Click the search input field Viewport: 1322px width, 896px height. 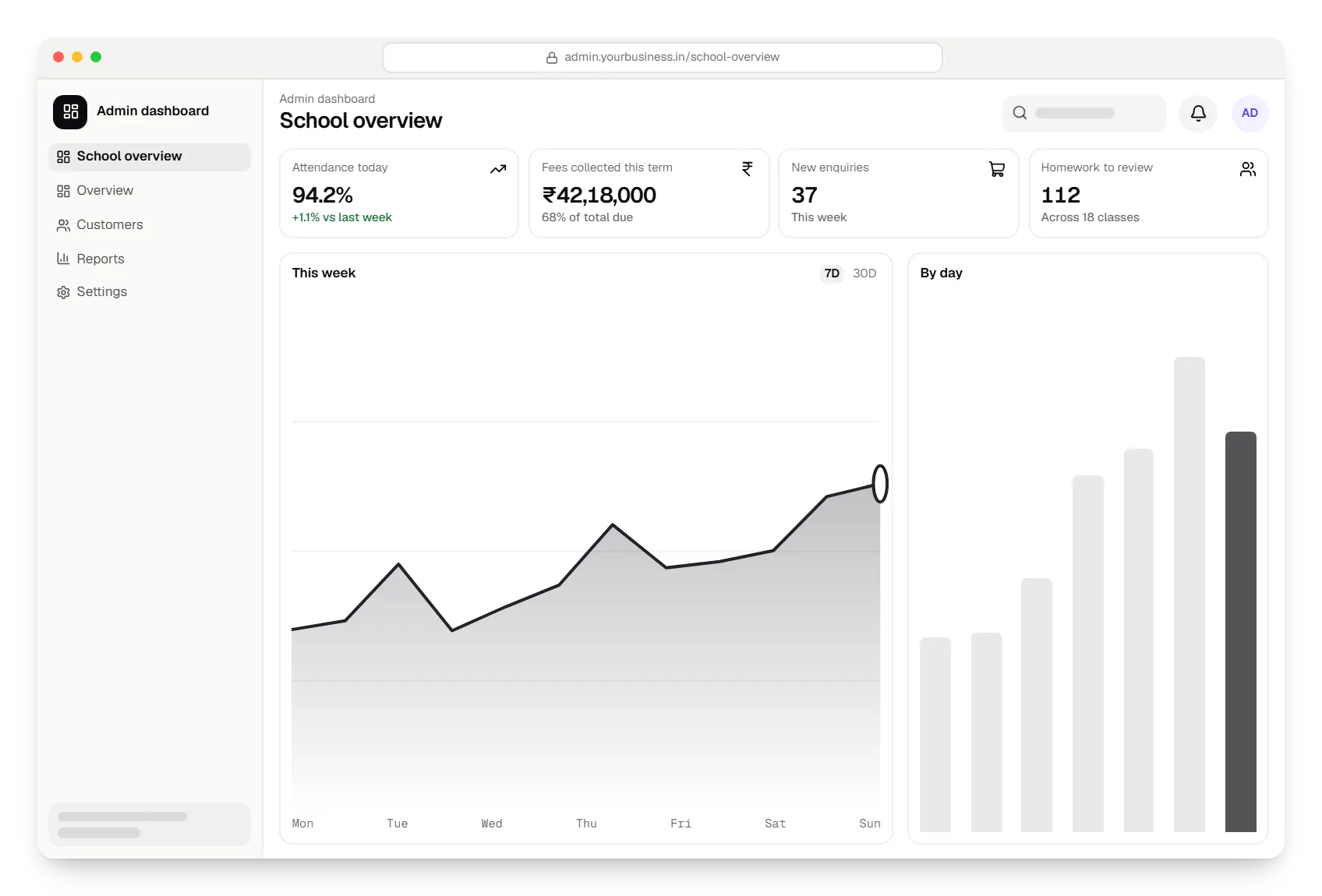point(1083,113)
